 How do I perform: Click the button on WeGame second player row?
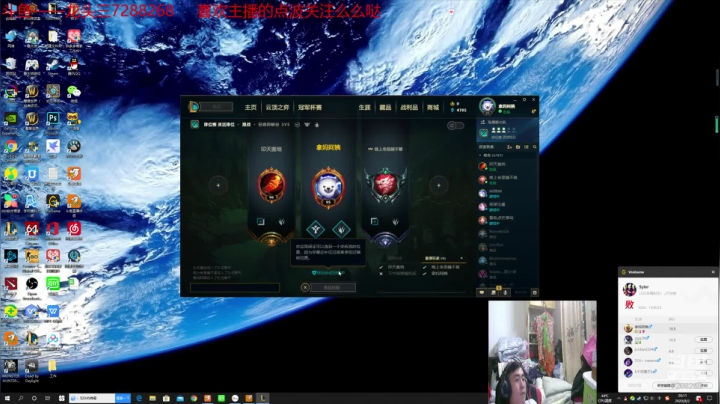pyautogui.click(x=704, y=339)
